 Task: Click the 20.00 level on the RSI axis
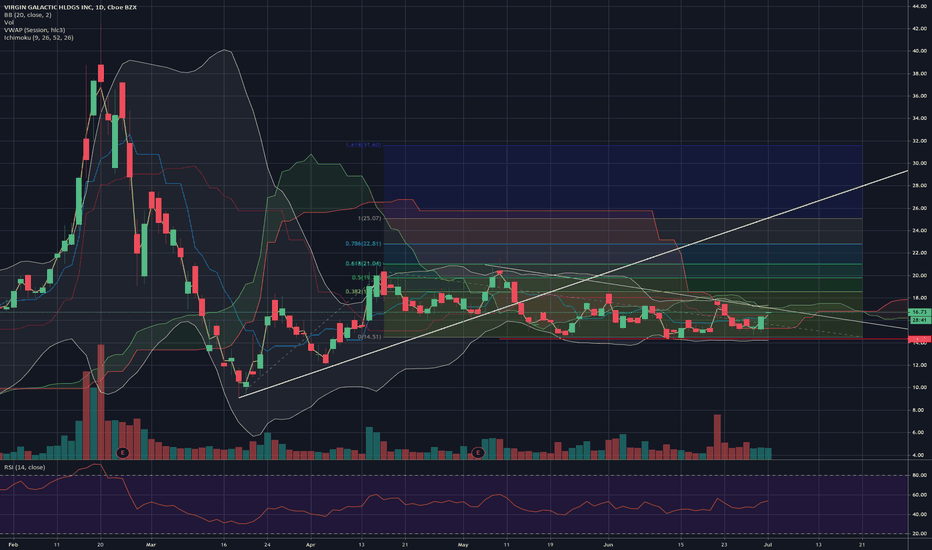[919, 534]
